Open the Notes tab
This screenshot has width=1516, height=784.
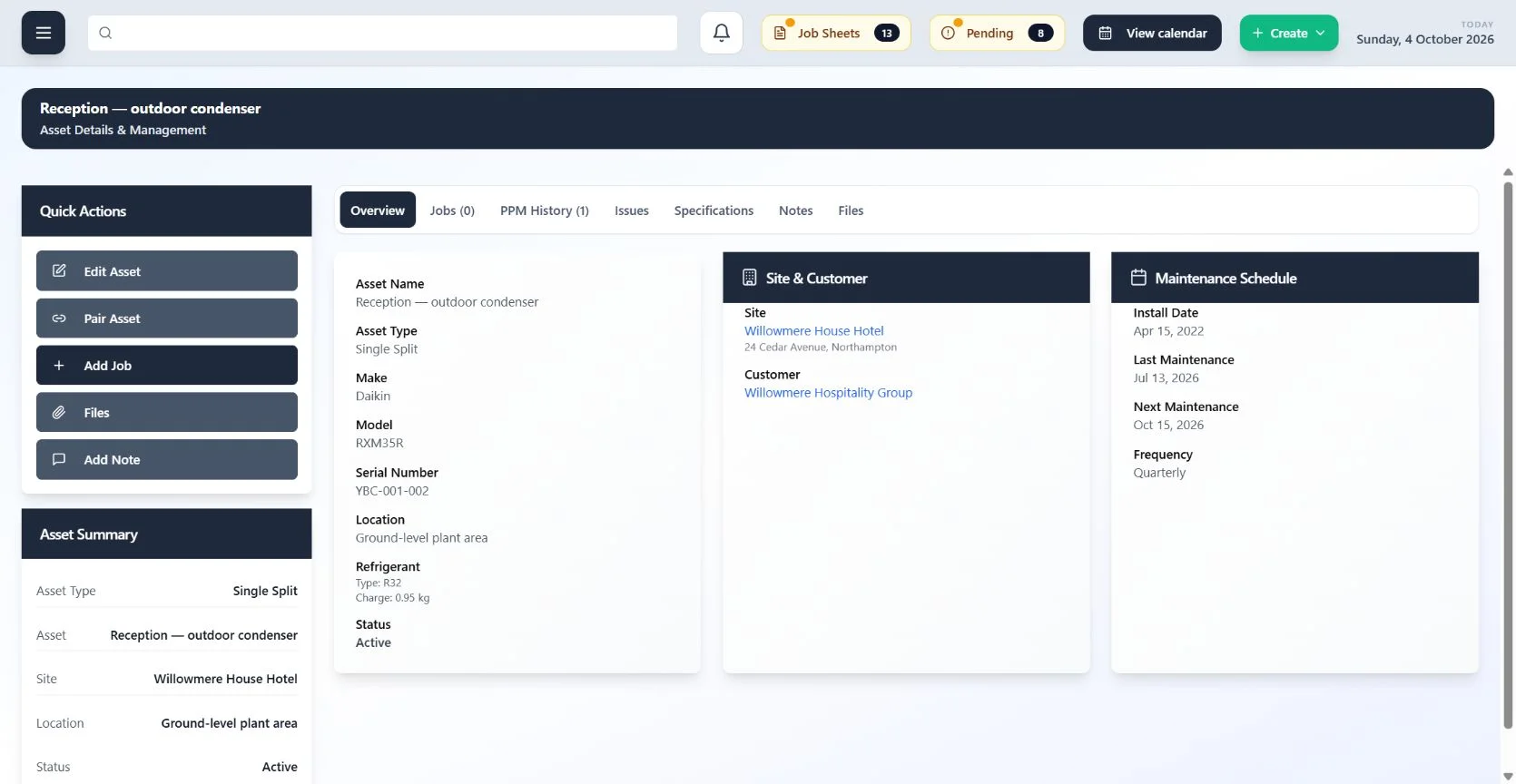coord(795,210)
